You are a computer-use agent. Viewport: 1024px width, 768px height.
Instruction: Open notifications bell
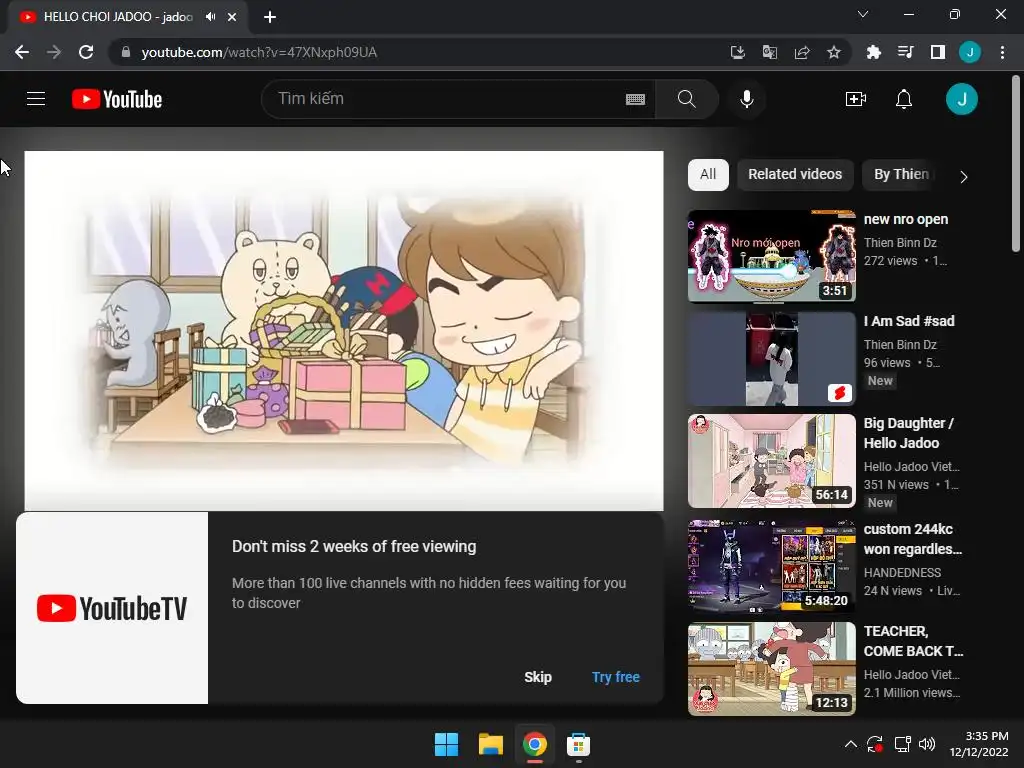[904, 99]
